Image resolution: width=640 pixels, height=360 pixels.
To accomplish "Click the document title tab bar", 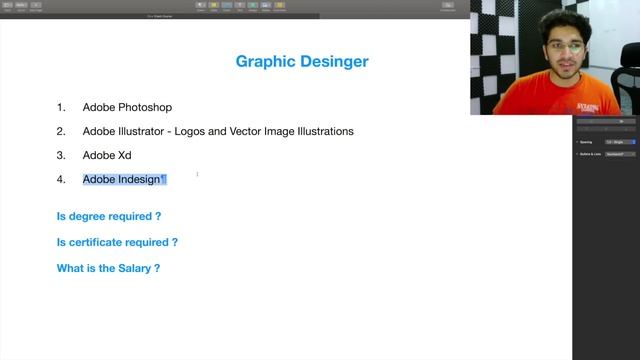I will point(160,16).
